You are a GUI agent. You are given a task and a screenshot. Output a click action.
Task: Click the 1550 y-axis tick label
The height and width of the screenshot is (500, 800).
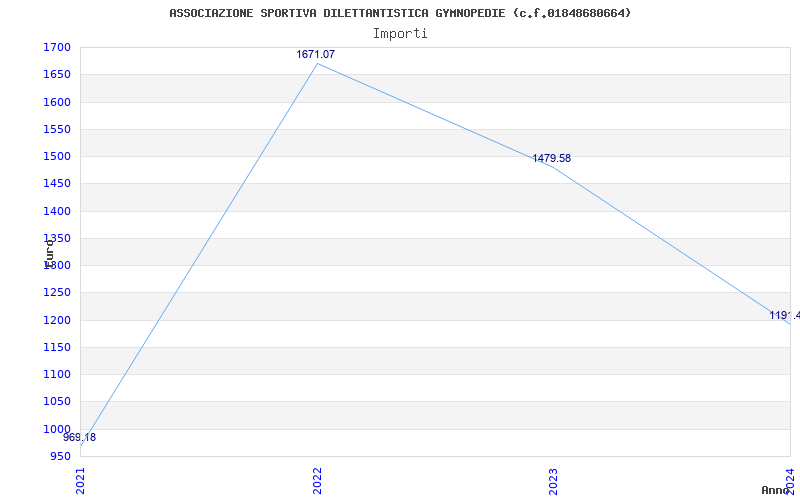[x=57, y=129]
